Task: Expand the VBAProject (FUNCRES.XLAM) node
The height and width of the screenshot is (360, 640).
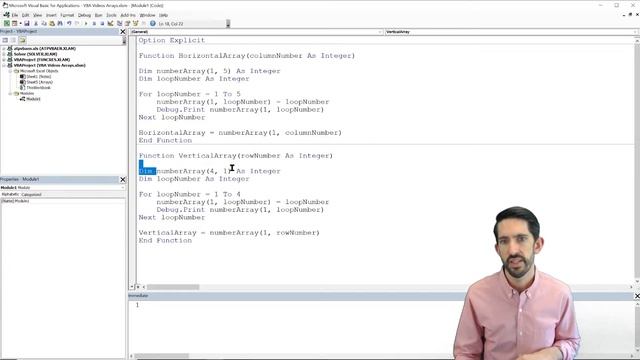Action: [4, 60]
